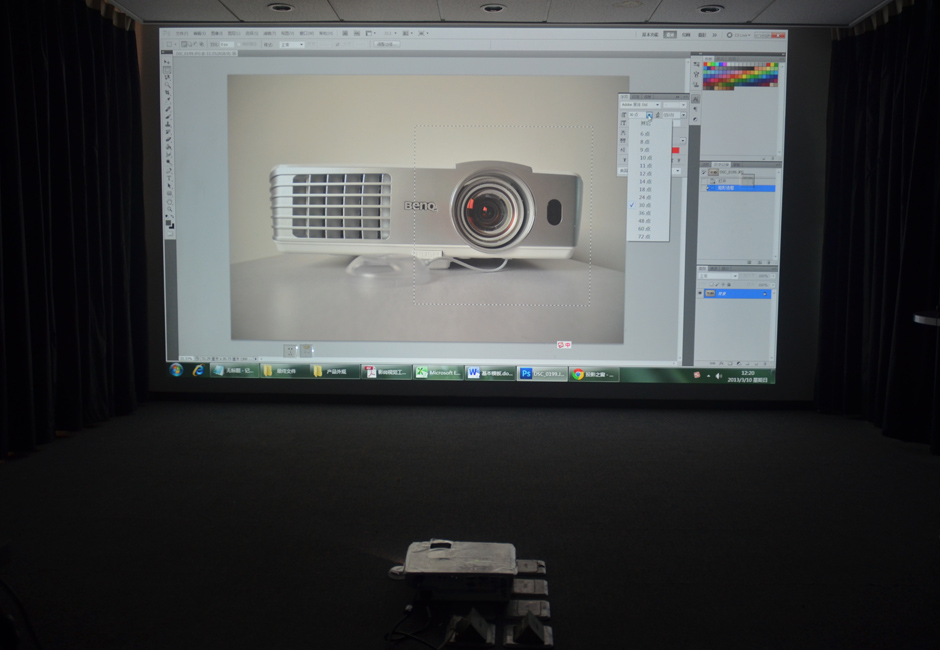Open the Microsoft Excel taskbar button
Image resolution: width=940 pixels, height=650 pixels.
(438, 372)
